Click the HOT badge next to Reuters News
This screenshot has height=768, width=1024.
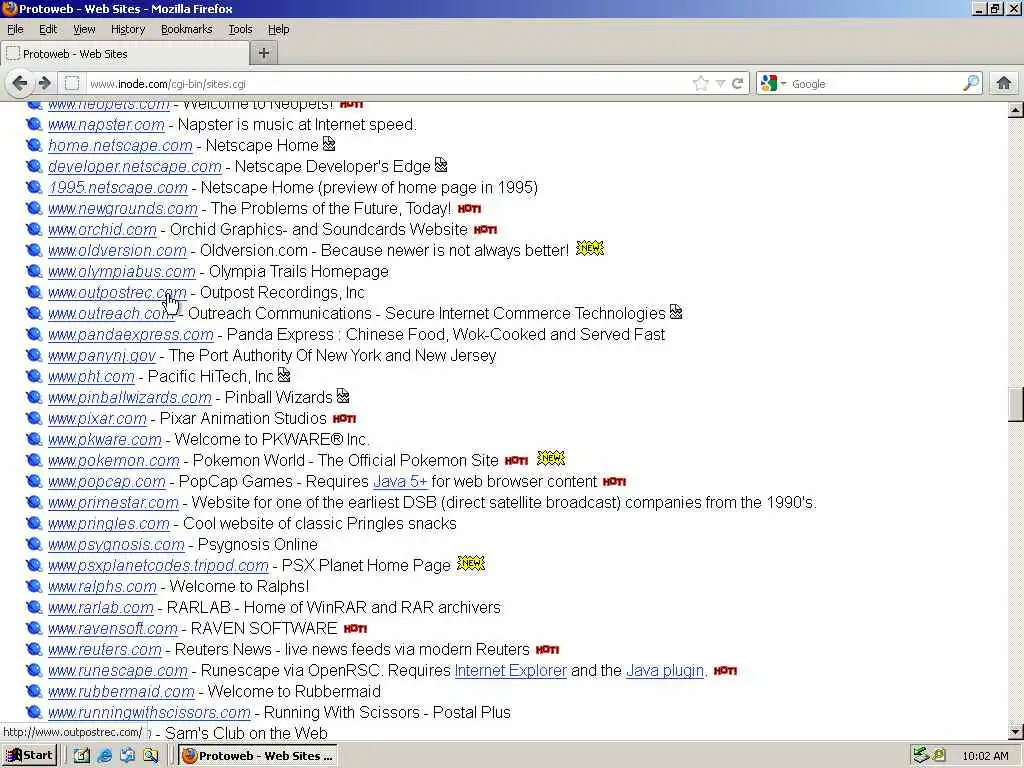(547, 650)
